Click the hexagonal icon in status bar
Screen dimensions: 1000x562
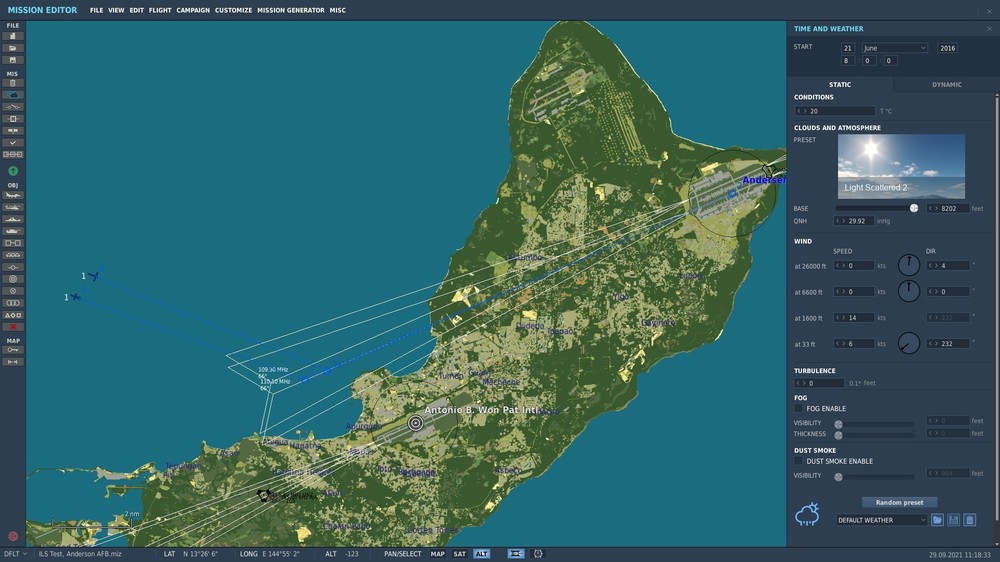[538, 554]
